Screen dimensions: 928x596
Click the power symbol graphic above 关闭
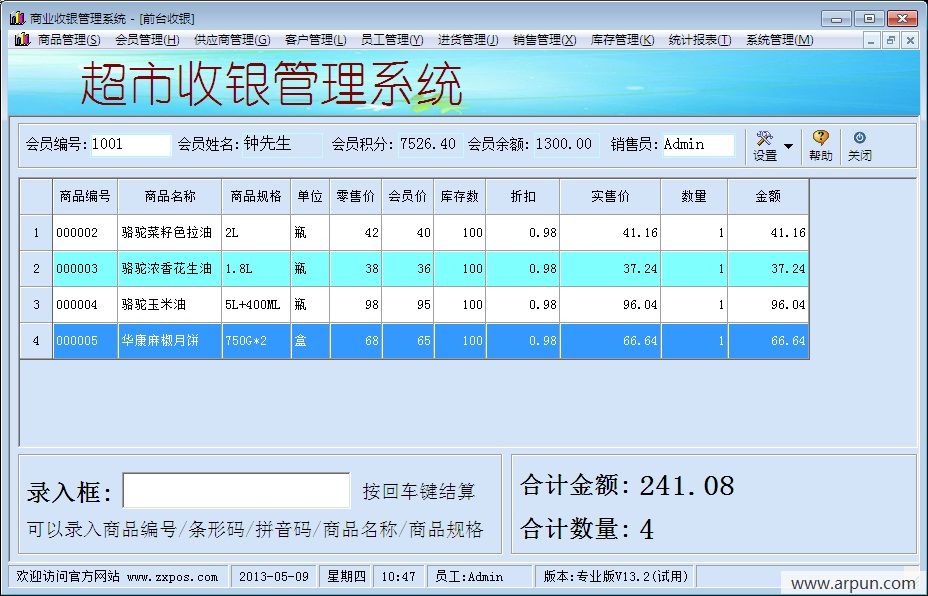coord(858,136)
